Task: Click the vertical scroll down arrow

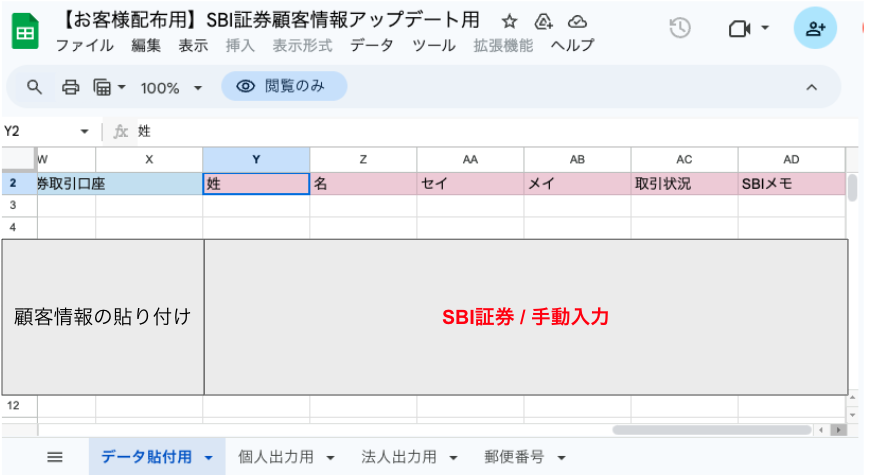Action: point(852,415)
